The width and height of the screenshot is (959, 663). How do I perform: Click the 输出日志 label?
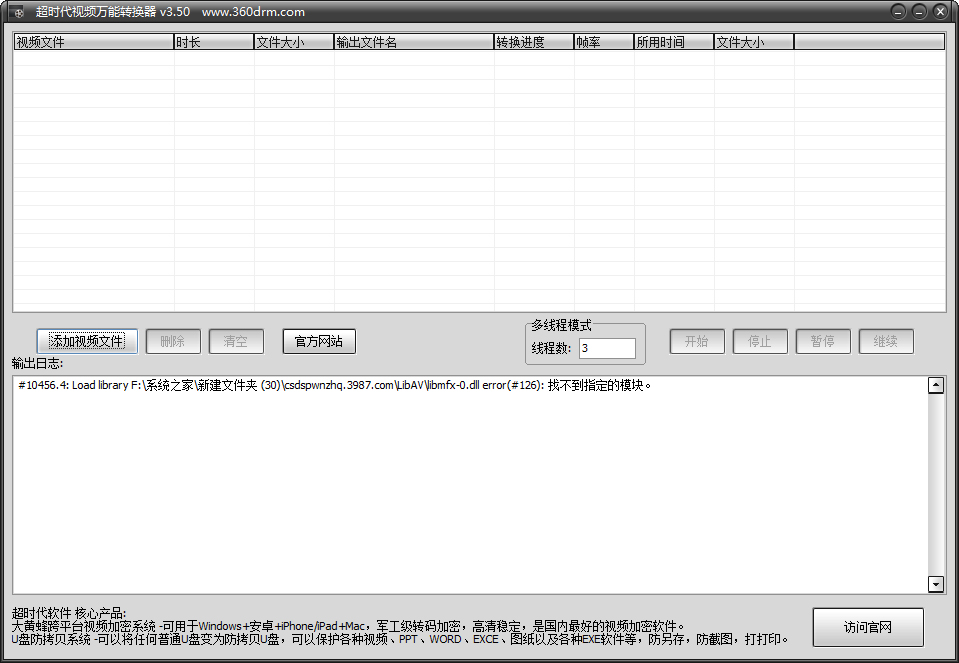37,363
